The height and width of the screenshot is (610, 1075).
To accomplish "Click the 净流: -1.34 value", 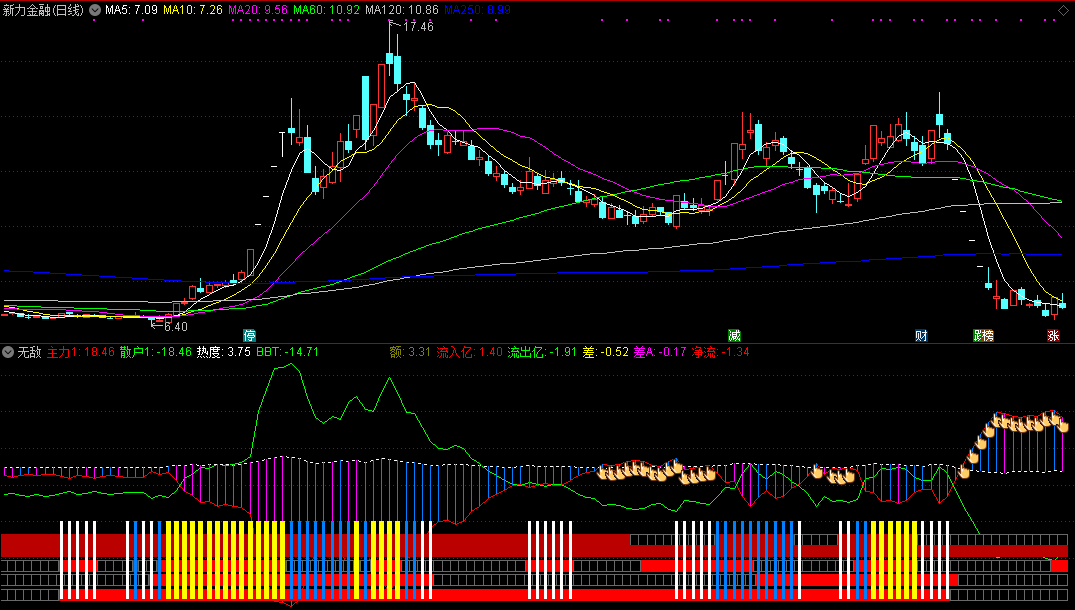I will point(721,352).
